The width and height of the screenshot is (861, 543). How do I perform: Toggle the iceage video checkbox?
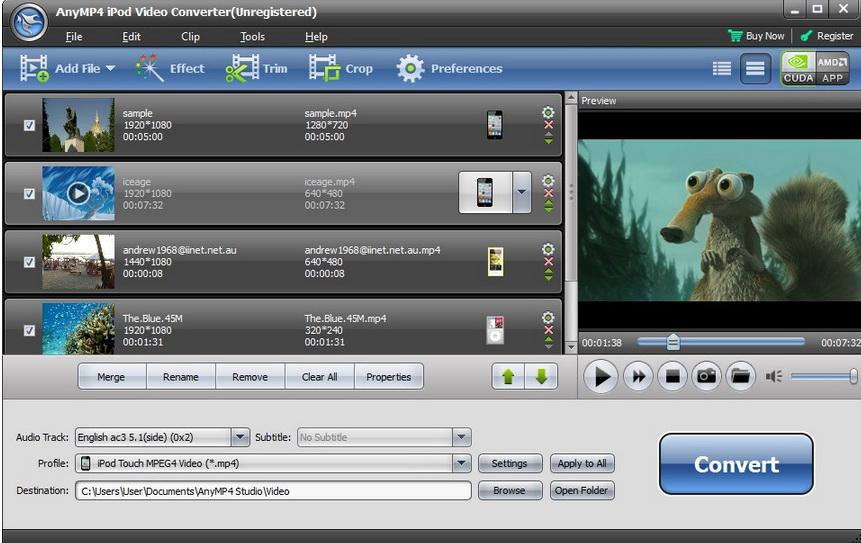[29, 194]
